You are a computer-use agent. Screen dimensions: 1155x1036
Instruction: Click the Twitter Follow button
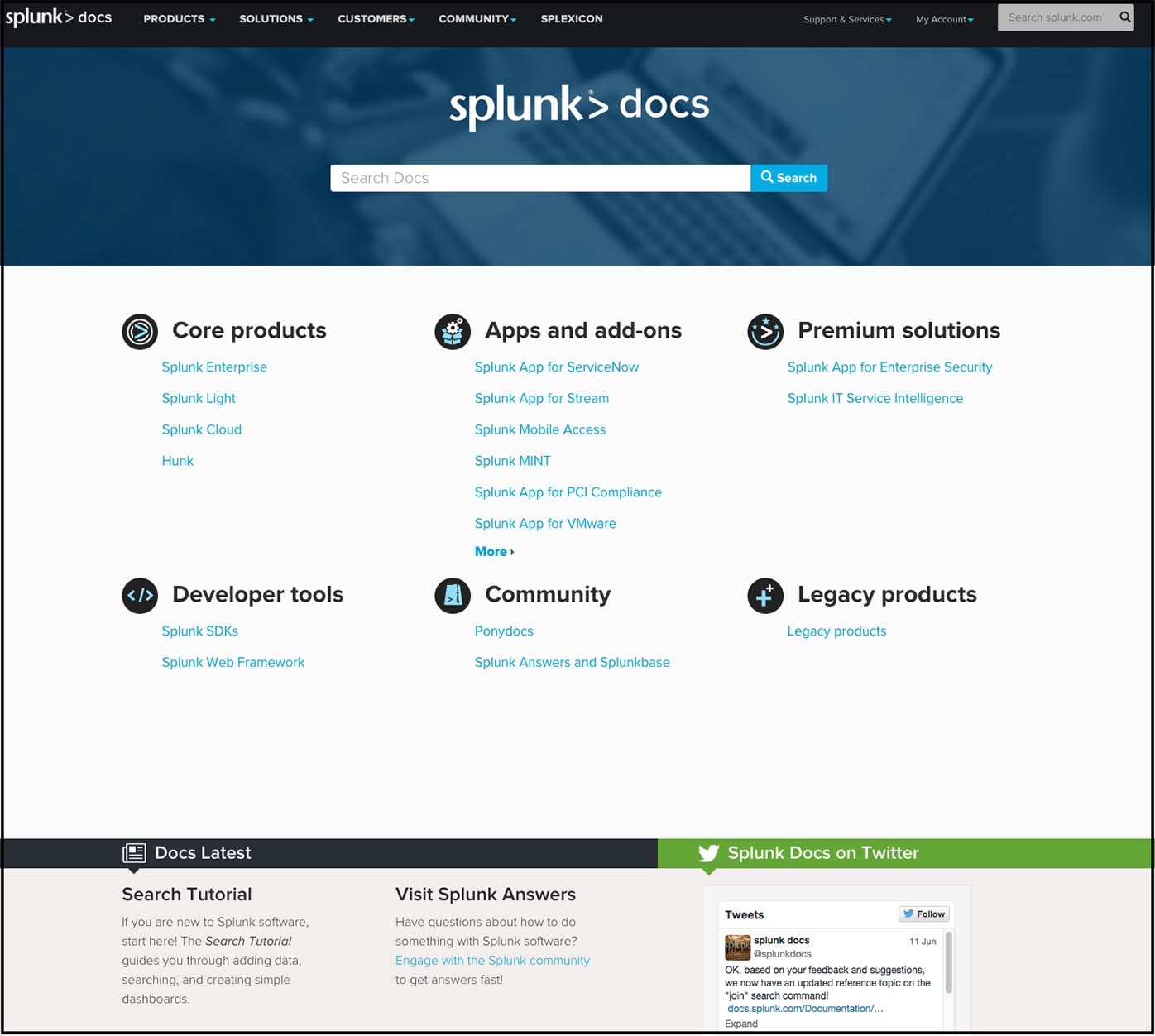point(924,914)
